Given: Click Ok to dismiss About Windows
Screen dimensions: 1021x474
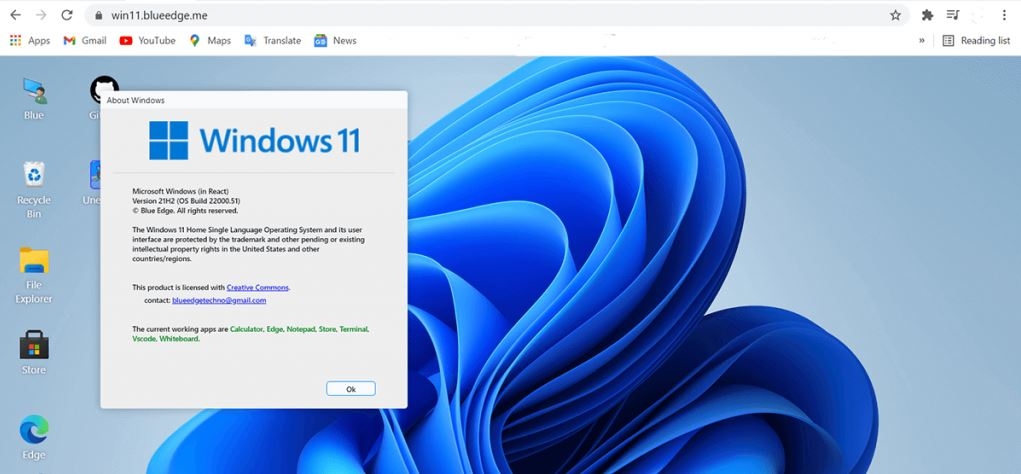Looking at the screenshot, I should 350,389.
